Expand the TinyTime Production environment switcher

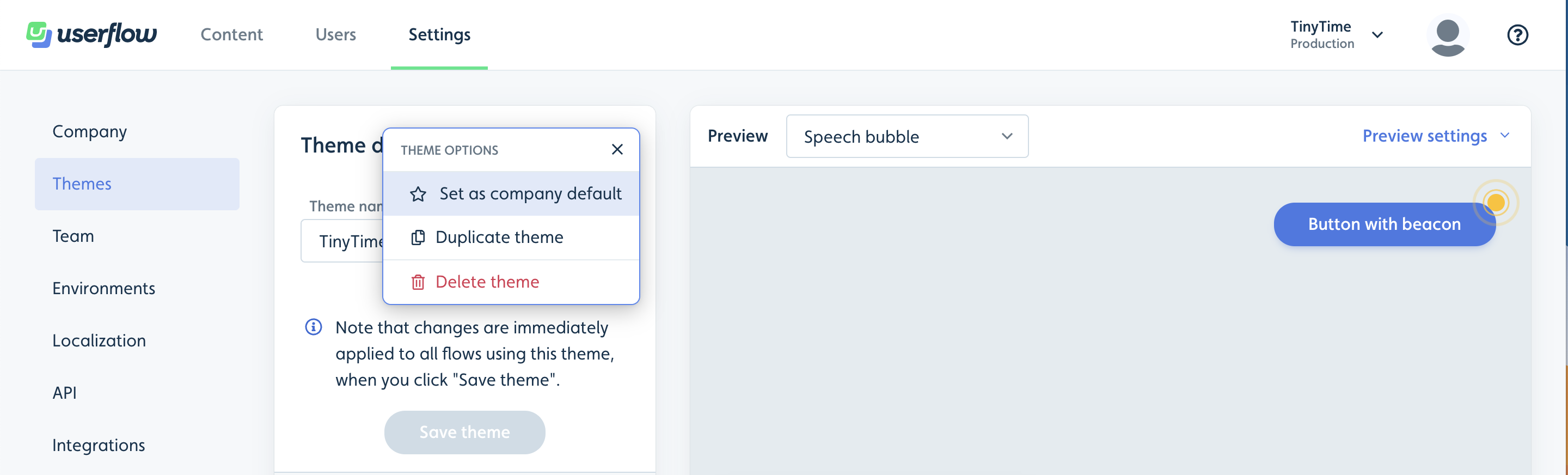click(x=1337, y=35)
